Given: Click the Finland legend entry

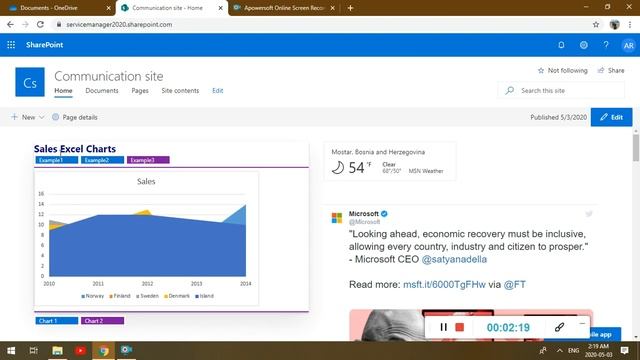Looking at the screenshot, I should point(120,296).
